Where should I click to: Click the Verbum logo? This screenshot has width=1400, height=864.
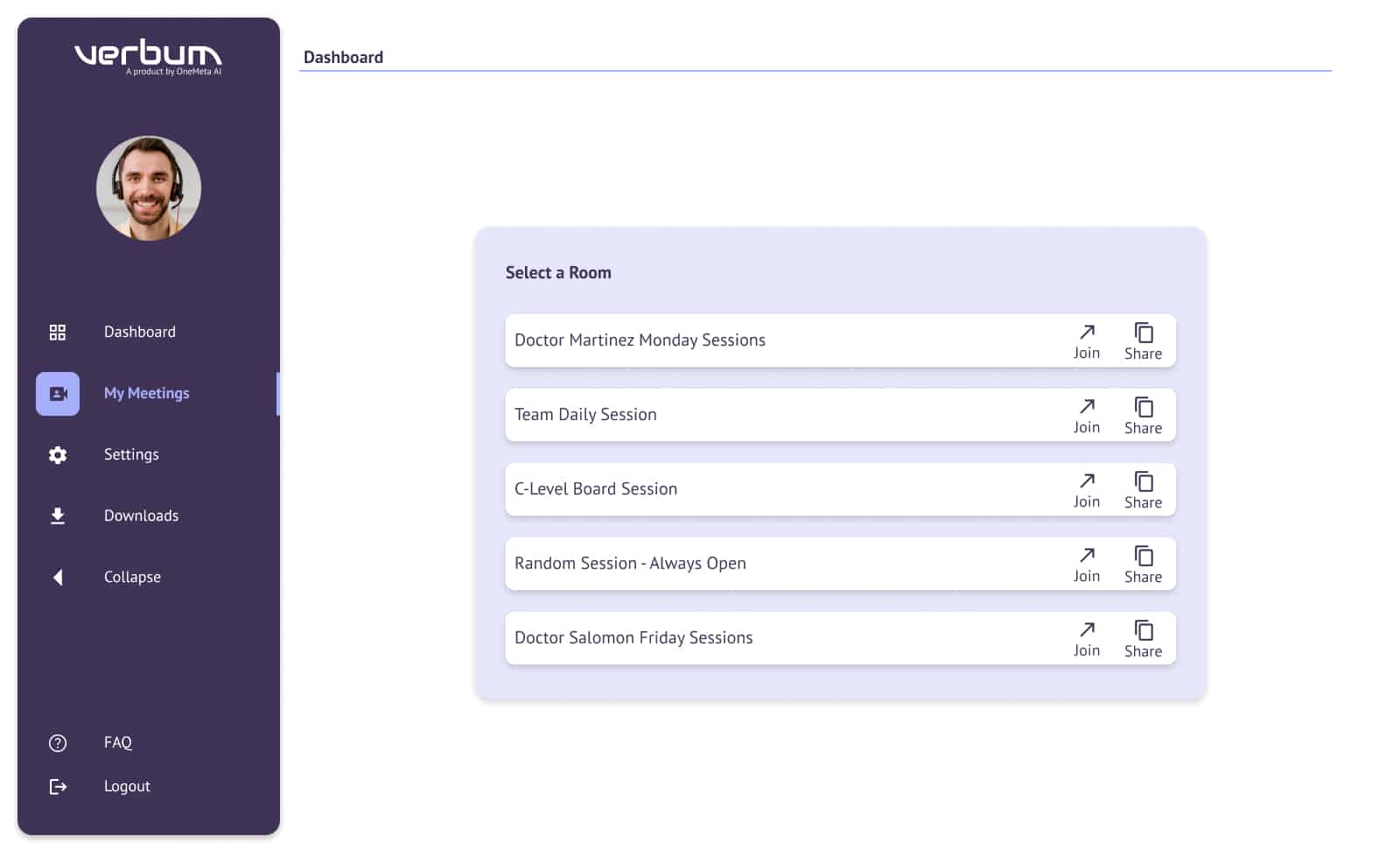tap(148, 58)
